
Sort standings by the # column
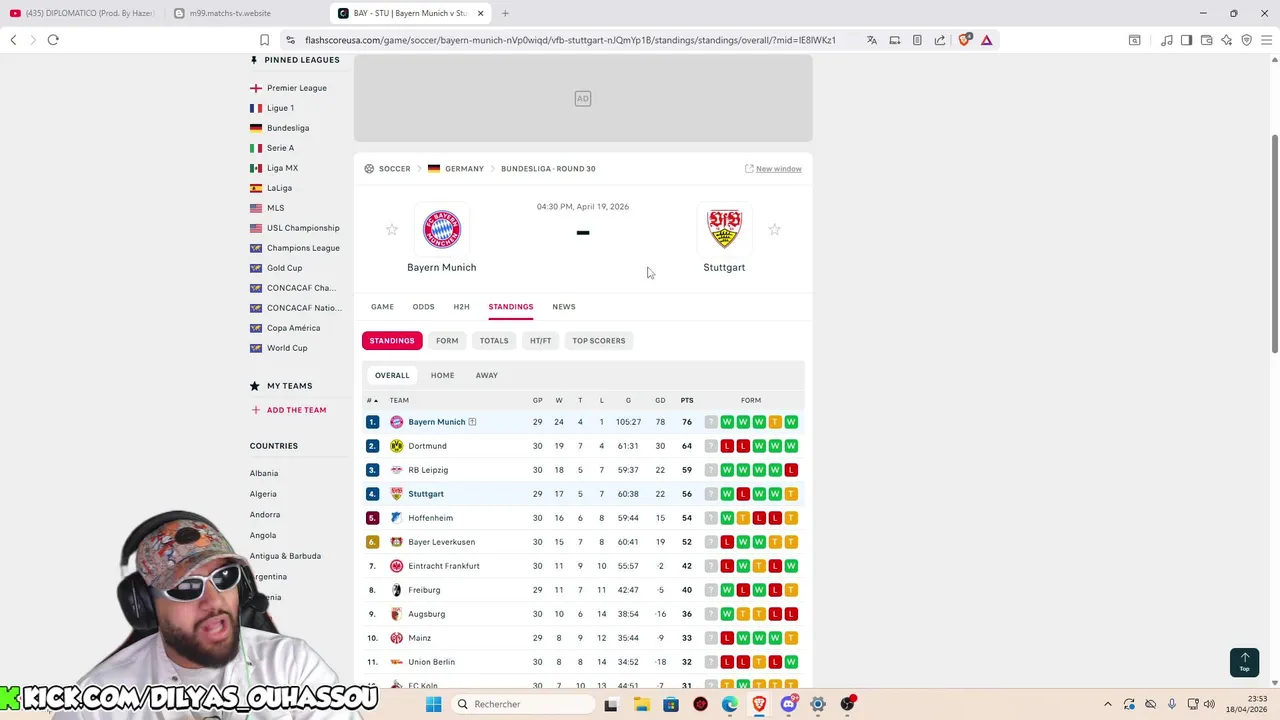coord(372,400)
